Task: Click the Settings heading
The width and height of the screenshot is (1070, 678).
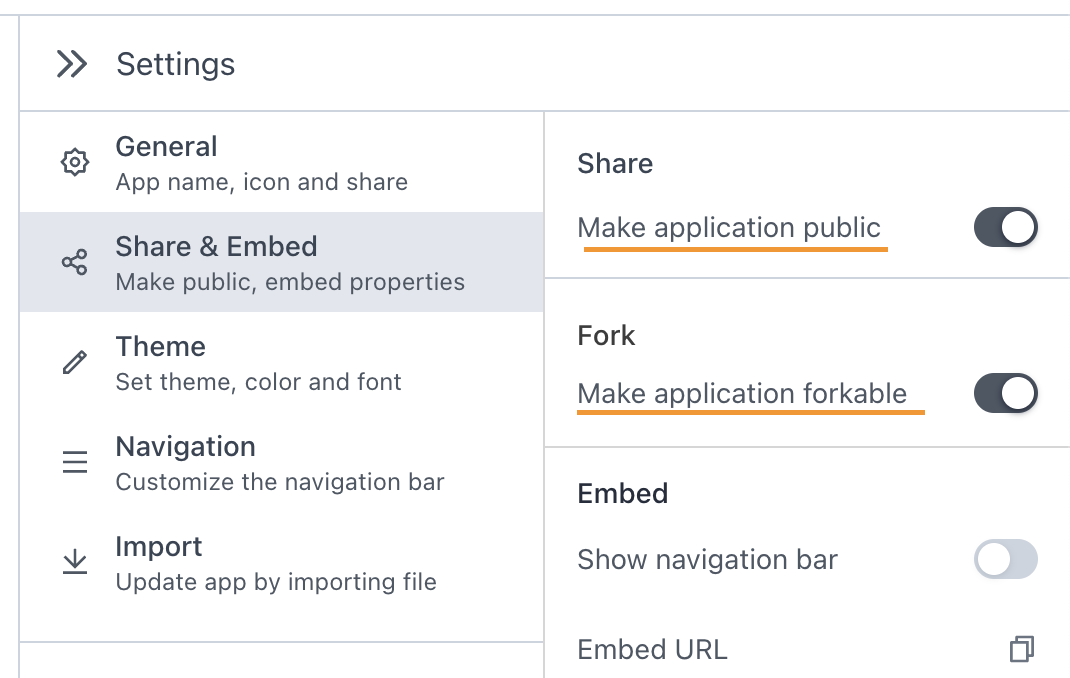Action: pyautogui.click(x=175, y=64)
